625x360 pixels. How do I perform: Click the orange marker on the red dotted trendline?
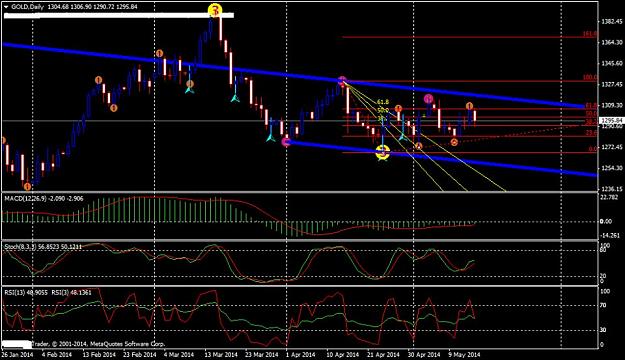tap(454, 142)
